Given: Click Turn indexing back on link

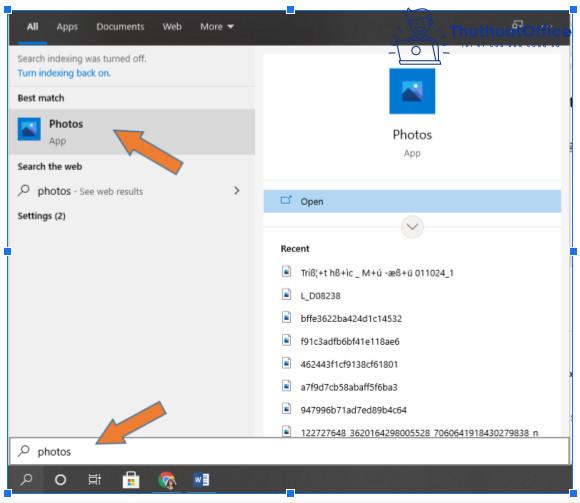Looking at the screenshot, I should pos(64,73).
